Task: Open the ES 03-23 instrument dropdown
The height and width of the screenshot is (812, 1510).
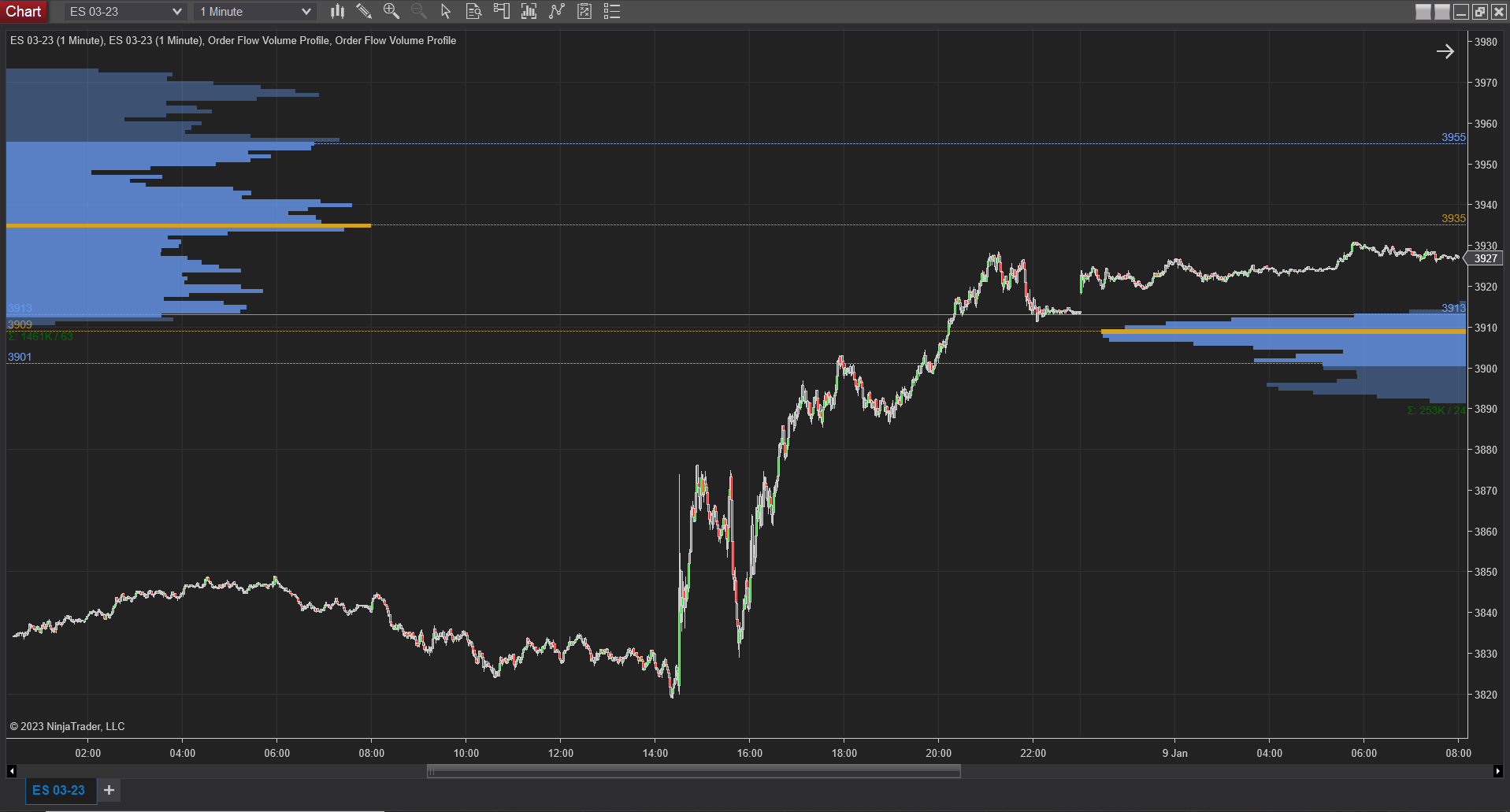Action: click(125, 12)
